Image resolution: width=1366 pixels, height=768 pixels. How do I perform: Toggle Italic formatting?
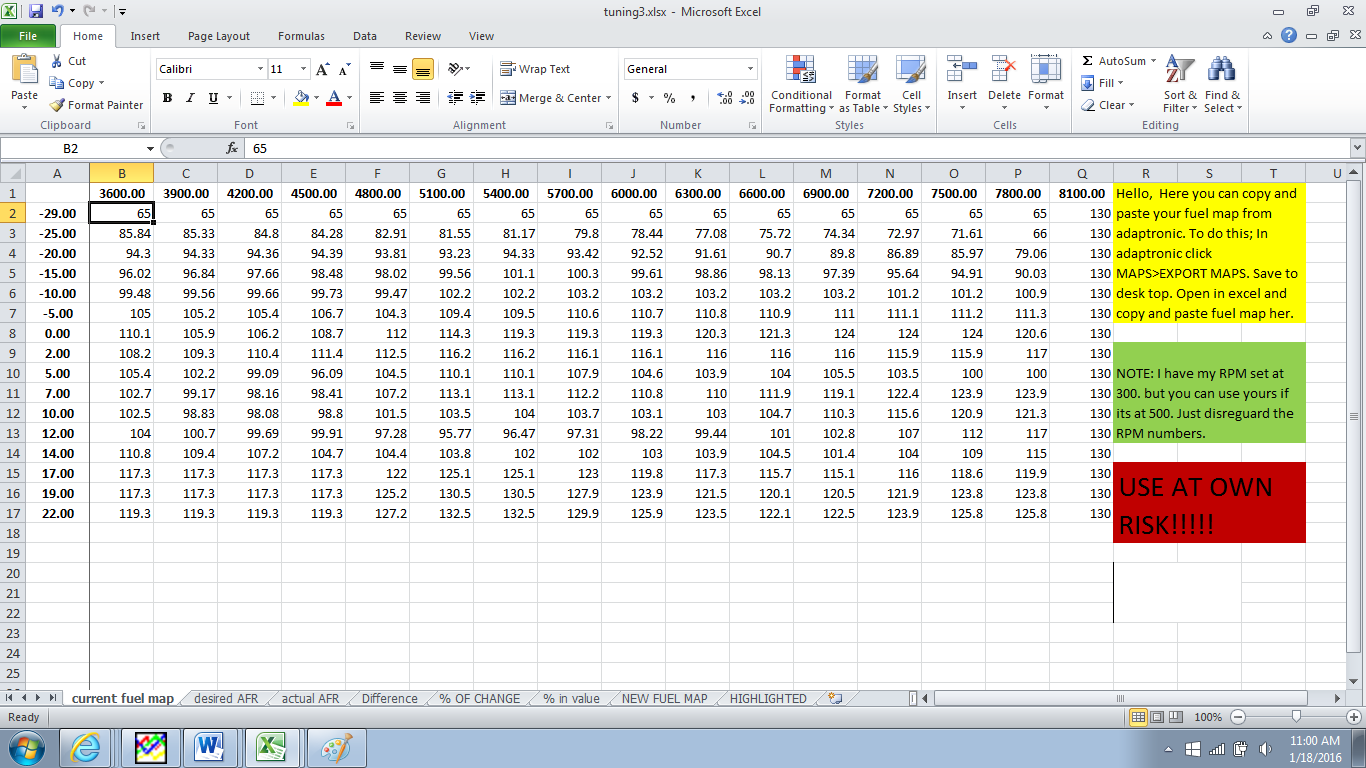[x=190, y=98]
